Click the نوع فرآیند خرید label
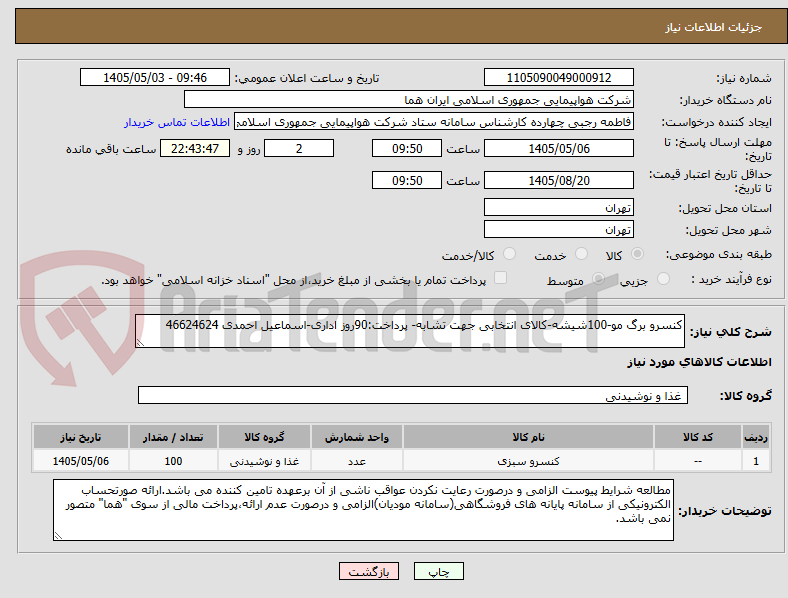This screenshot has height=598, width=788. [x=732, y=279]
